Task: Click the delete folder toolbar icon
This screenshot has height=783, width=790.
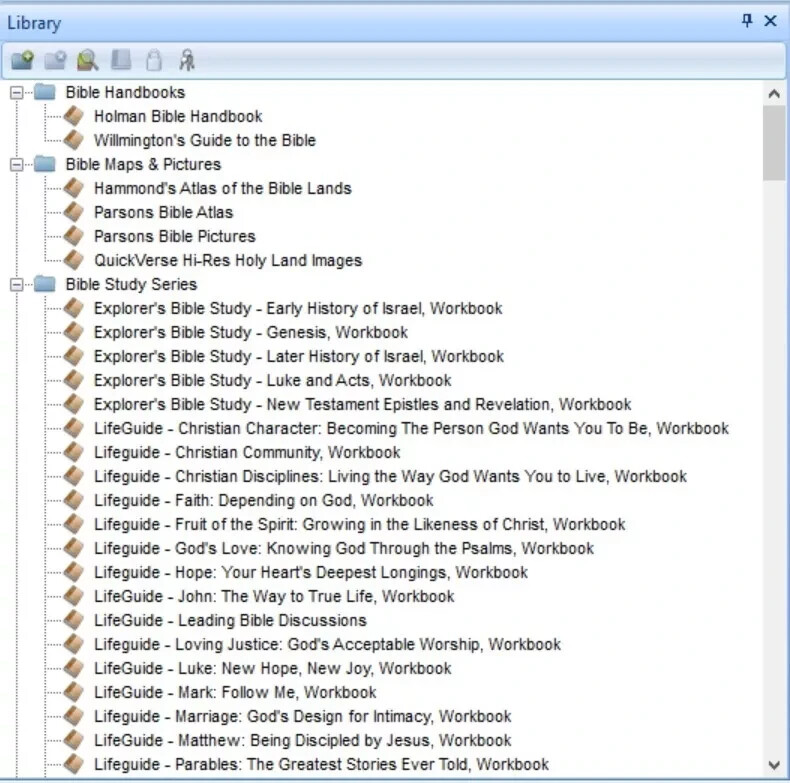Action: (55, 60)
